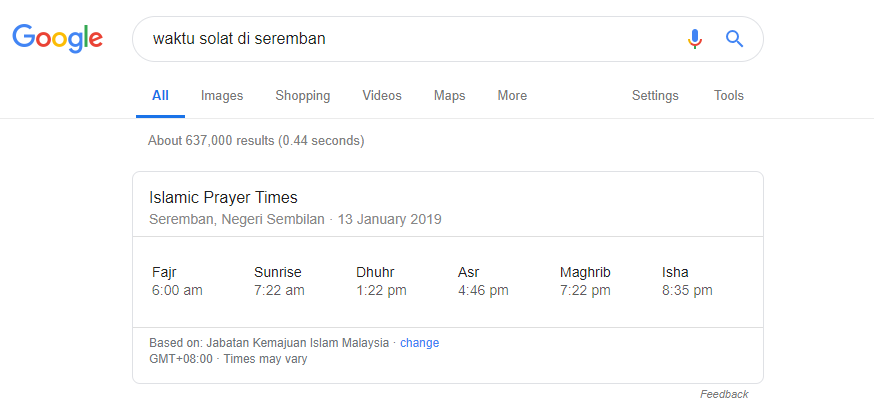The width and height of the screenshot is (874, 410).
Task: Click the search query text field
Action: tap(400, 39)
